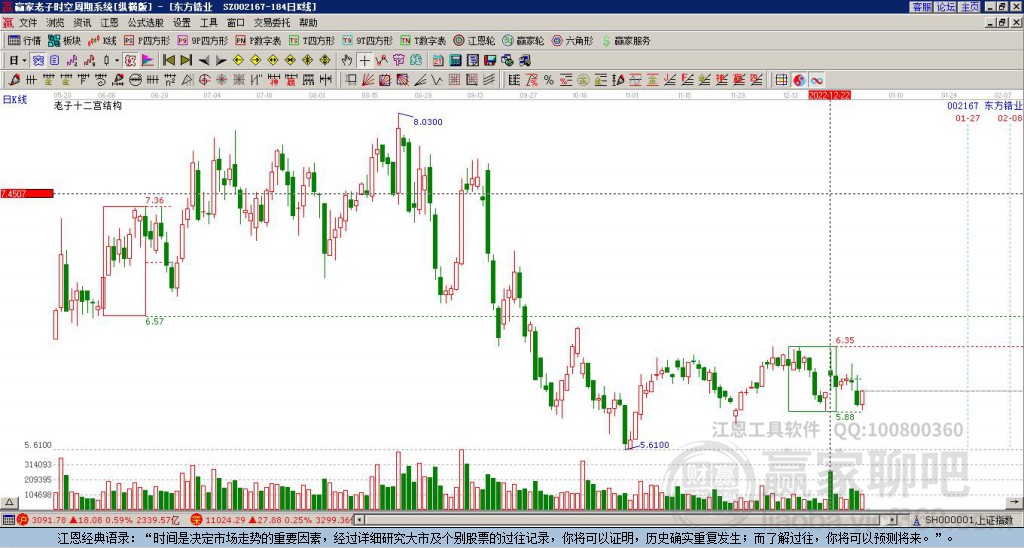Click the red 7.4507 price label

(x=27, y=193)
